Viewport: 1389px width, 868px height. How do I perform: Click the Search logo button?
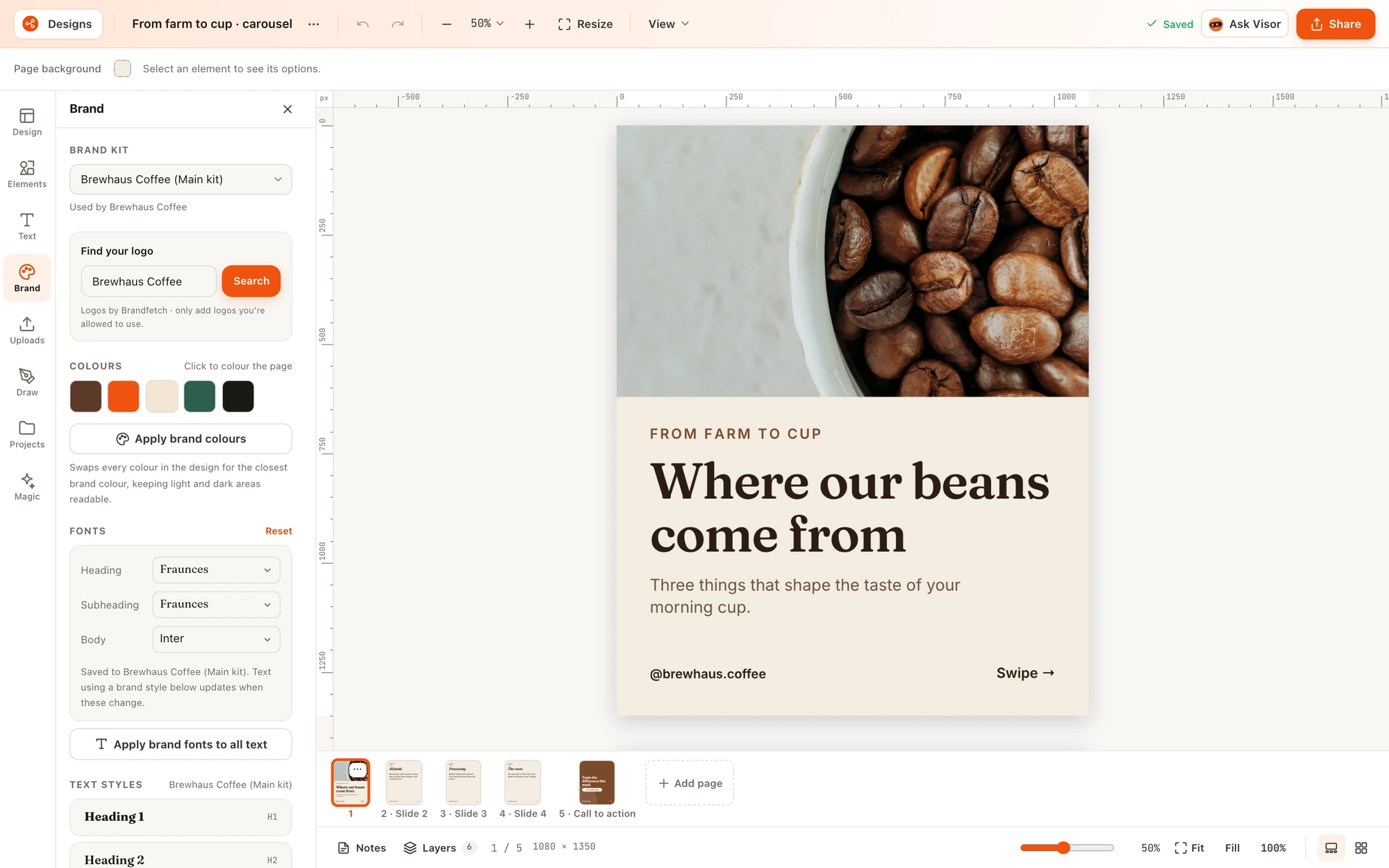click(x=251, y=281)
